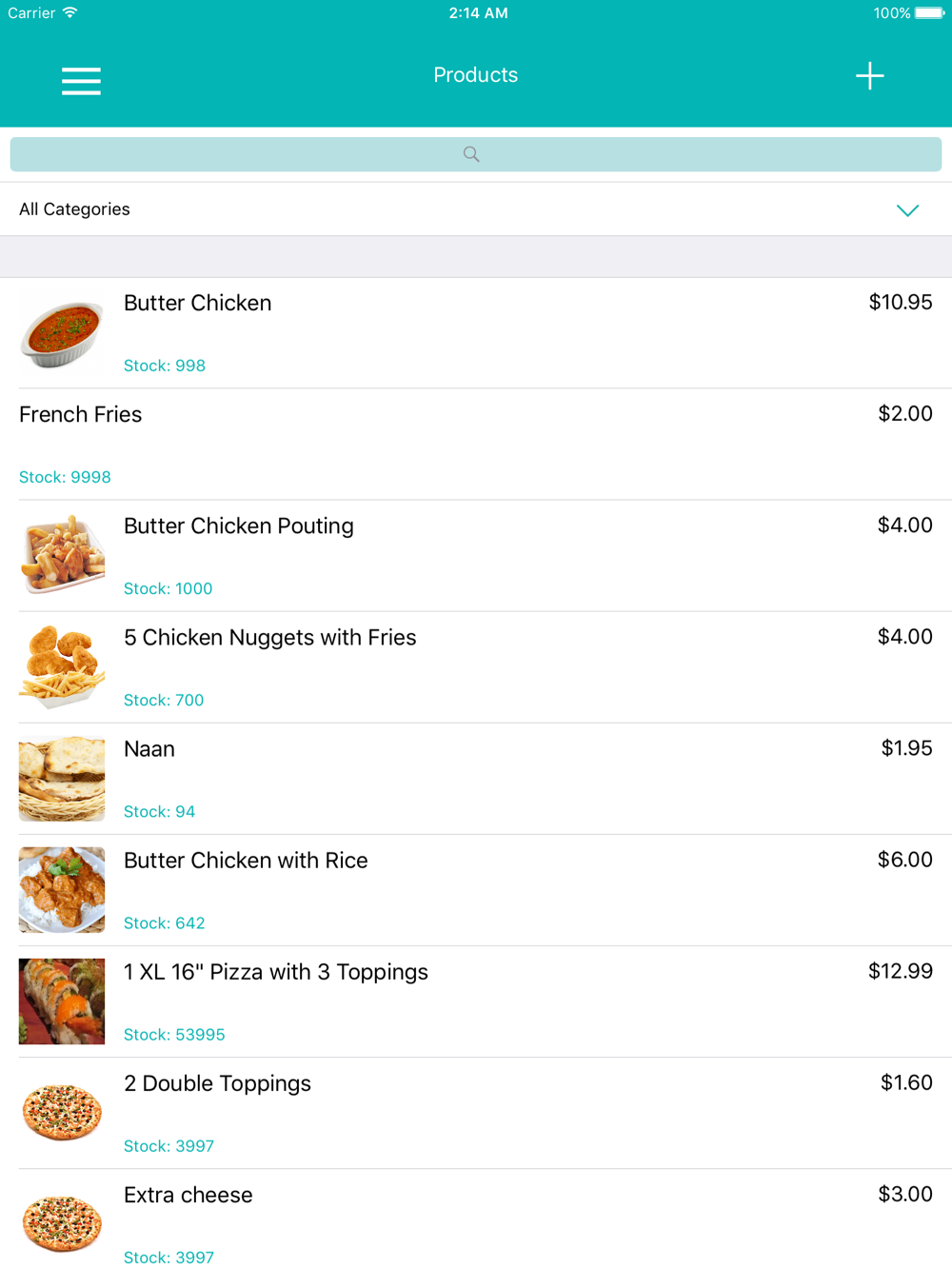Tap the plus icon to add product
This screenshot has height=1269, width=952.
point(869,76)
